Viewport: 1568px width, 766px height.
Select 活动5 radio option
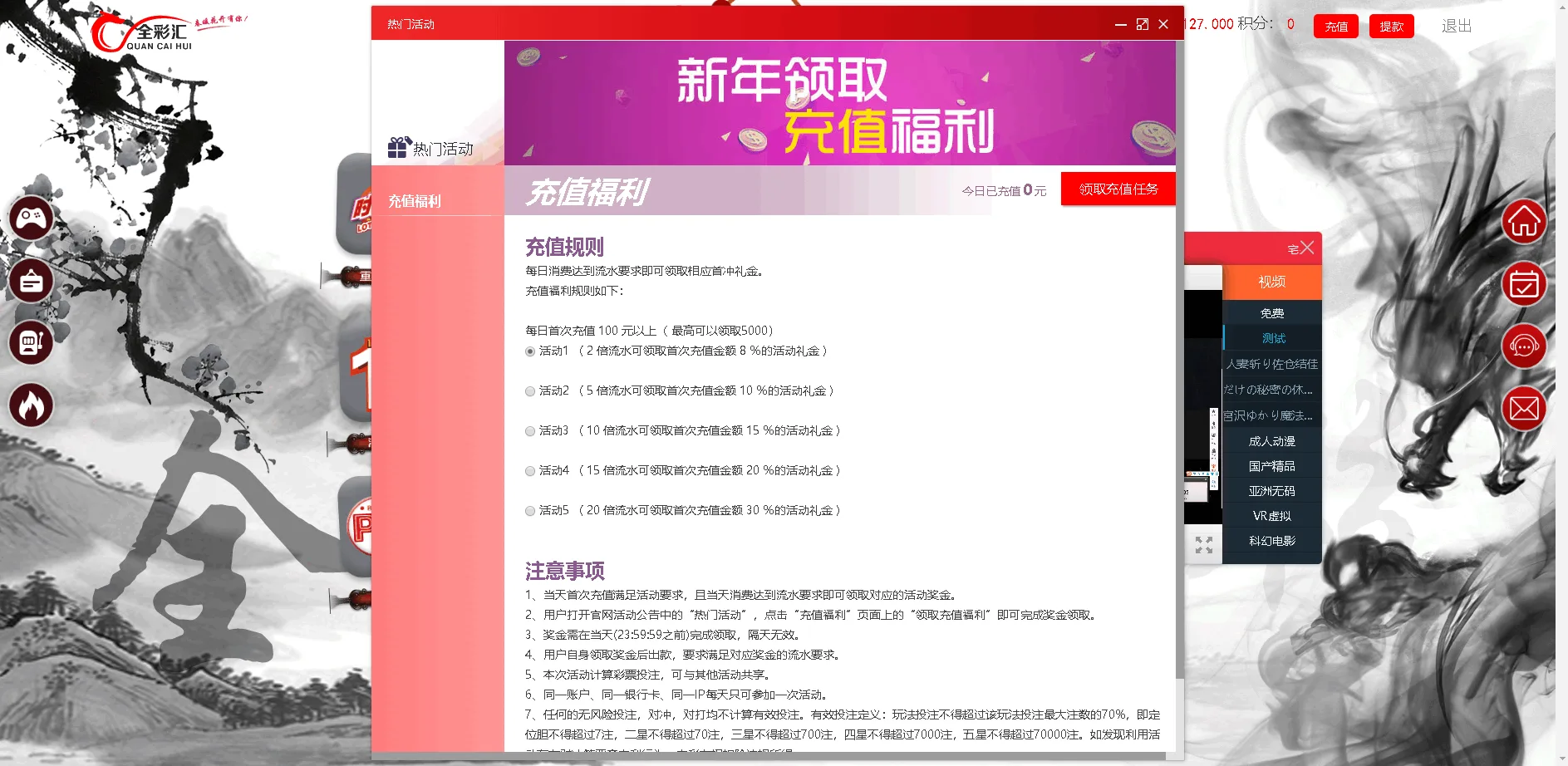click(x=530, y=511)
